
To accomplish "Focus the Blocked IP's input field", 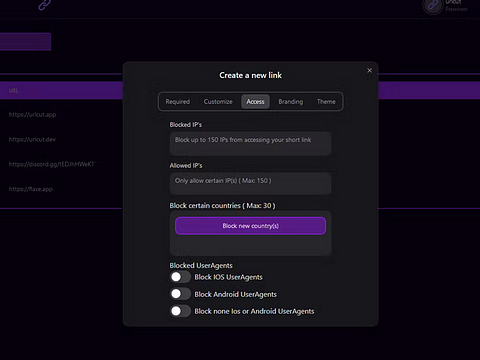I will tap(251, 144).
